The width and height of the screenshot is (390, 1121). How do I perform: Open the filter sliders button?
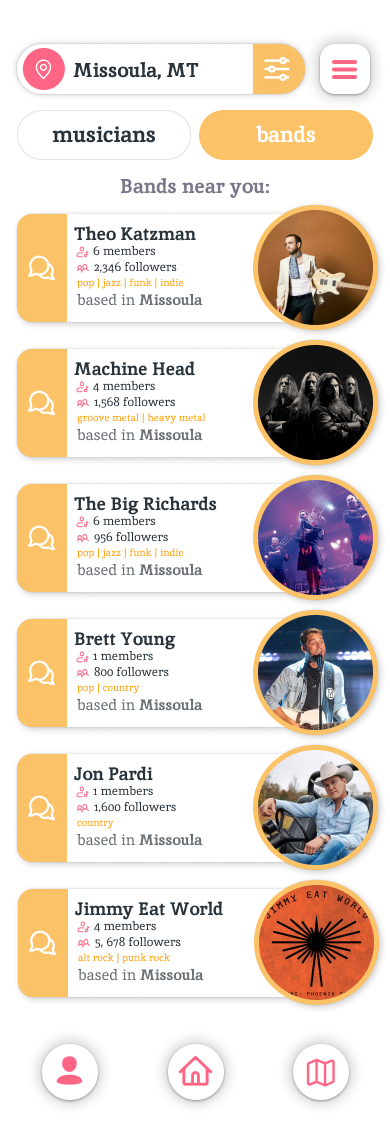[x=278, y=69]
